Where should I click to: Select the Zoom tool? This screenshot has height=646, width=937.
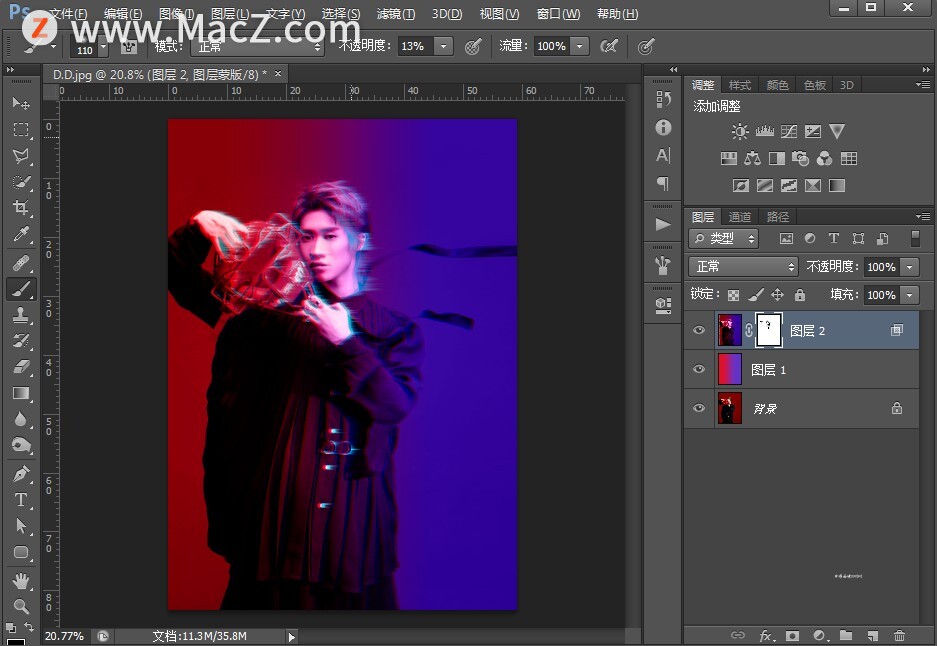point(21,606)
